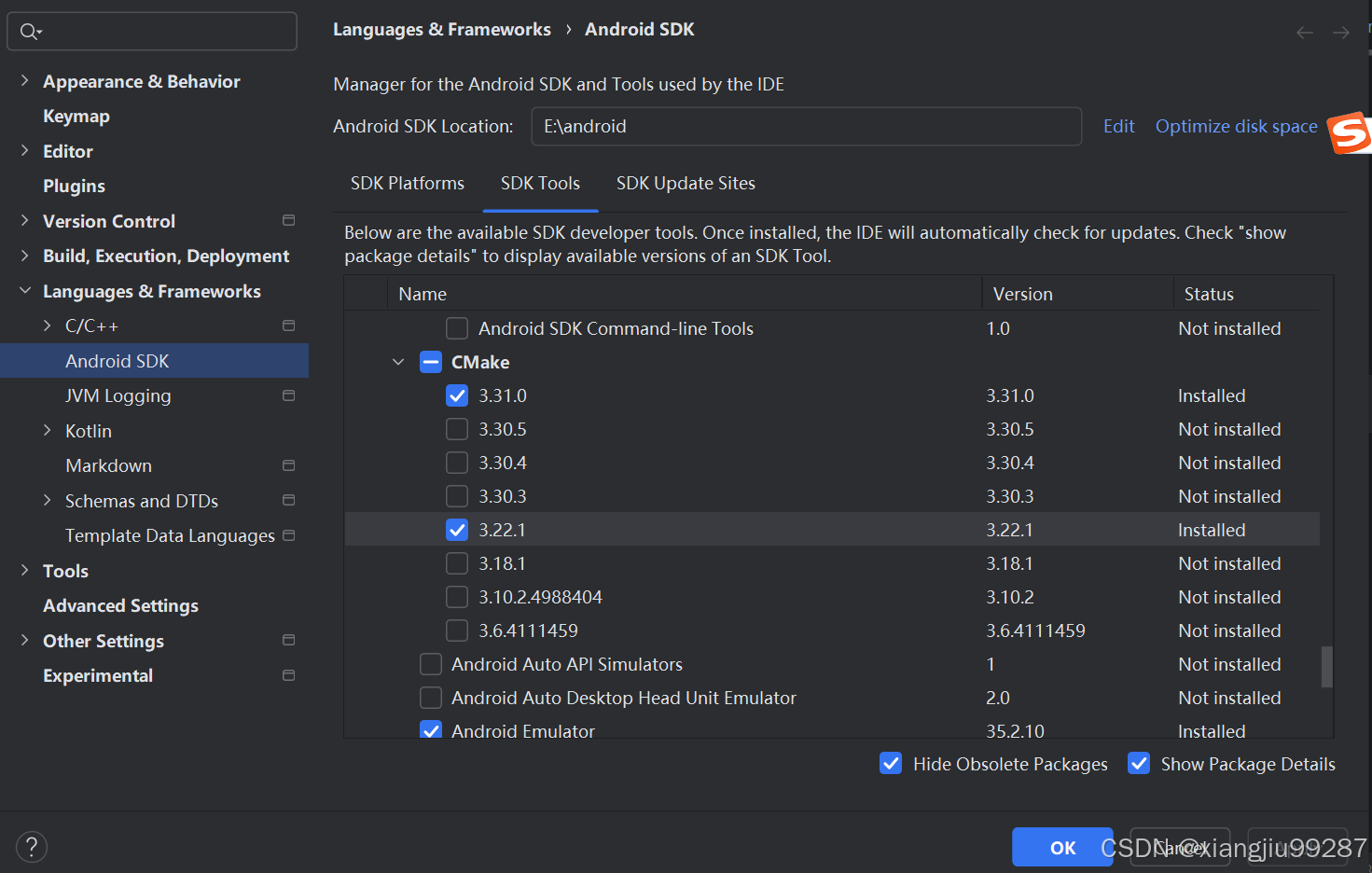Screen dimensions: 1372x873
Task: Check Android SDK Command-line Tools checkbox
Action: [457, 328]
